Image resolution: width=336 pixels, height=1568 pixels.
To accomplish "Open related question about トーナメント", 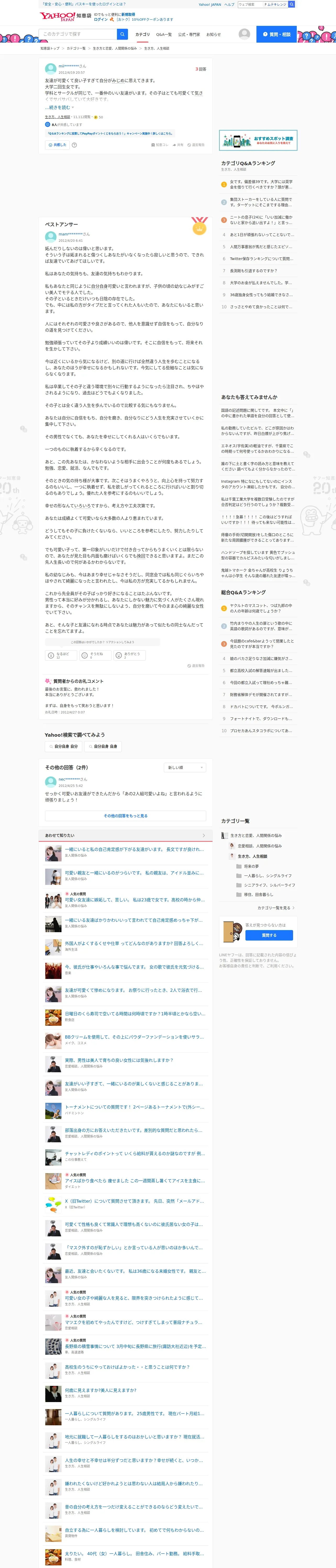I will [134, 1107].
